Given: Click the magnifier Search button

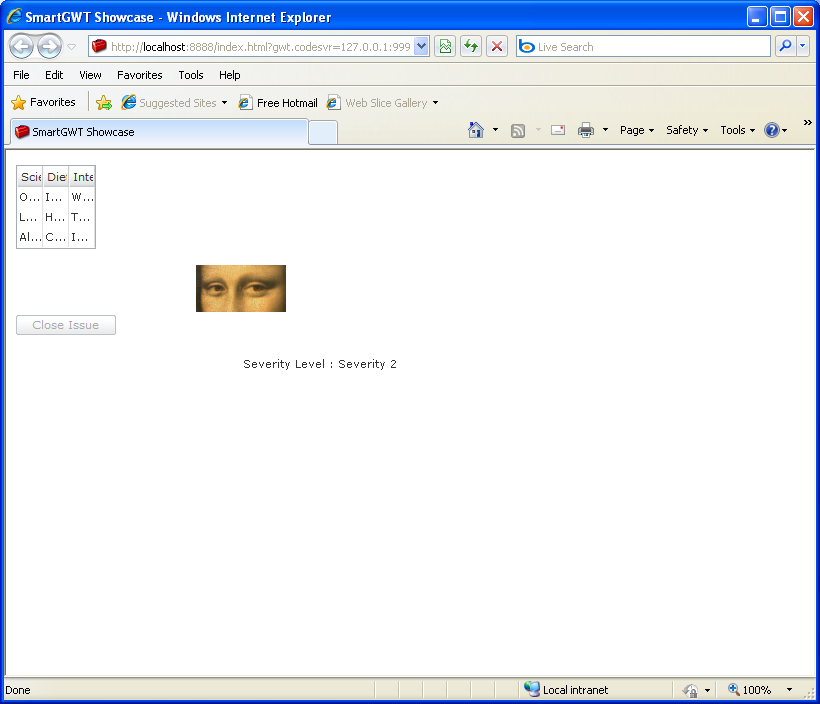Looking at the screenshot, I should tap(785, 47).
